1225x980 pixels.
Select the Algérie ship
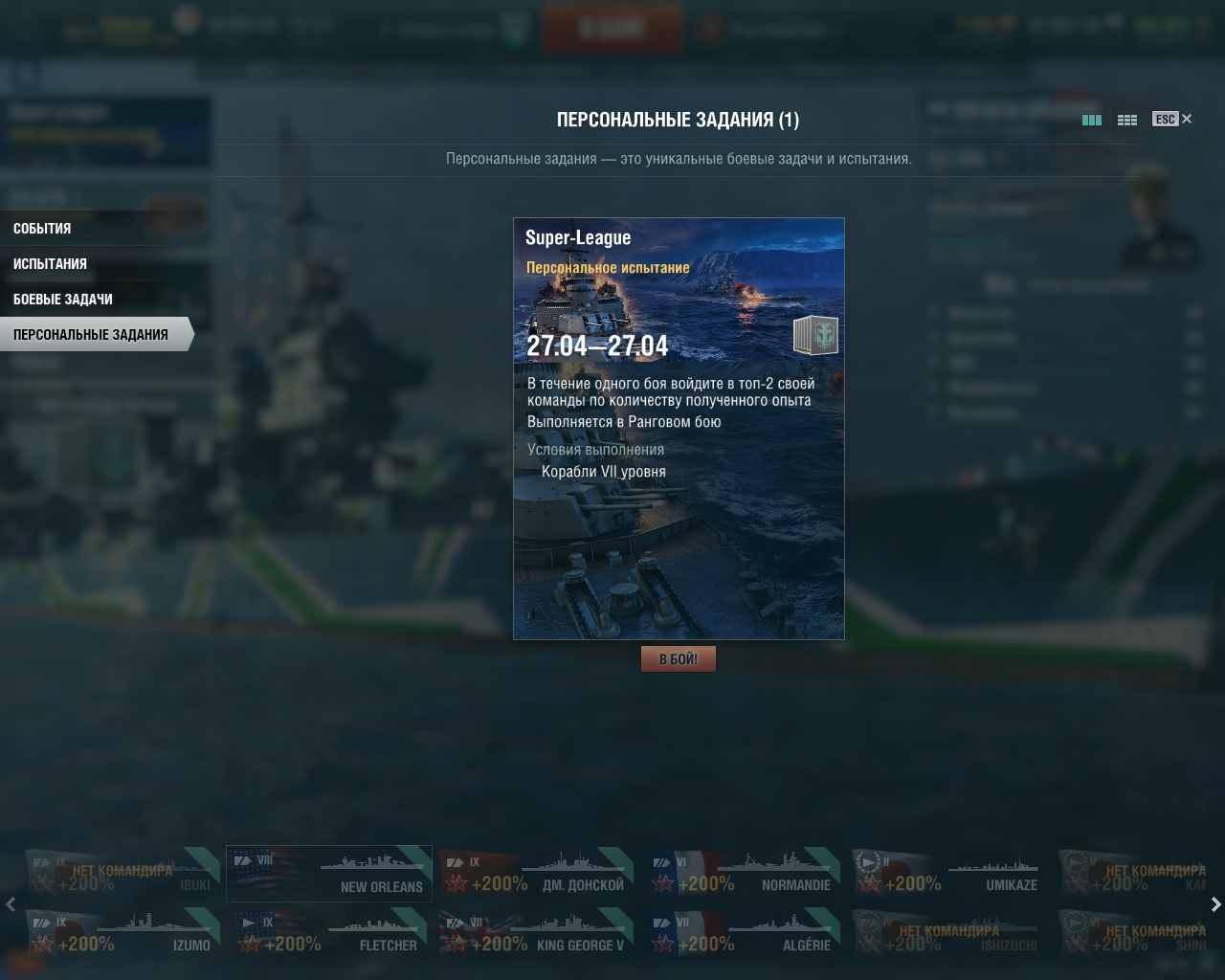[x=743, y=933]
